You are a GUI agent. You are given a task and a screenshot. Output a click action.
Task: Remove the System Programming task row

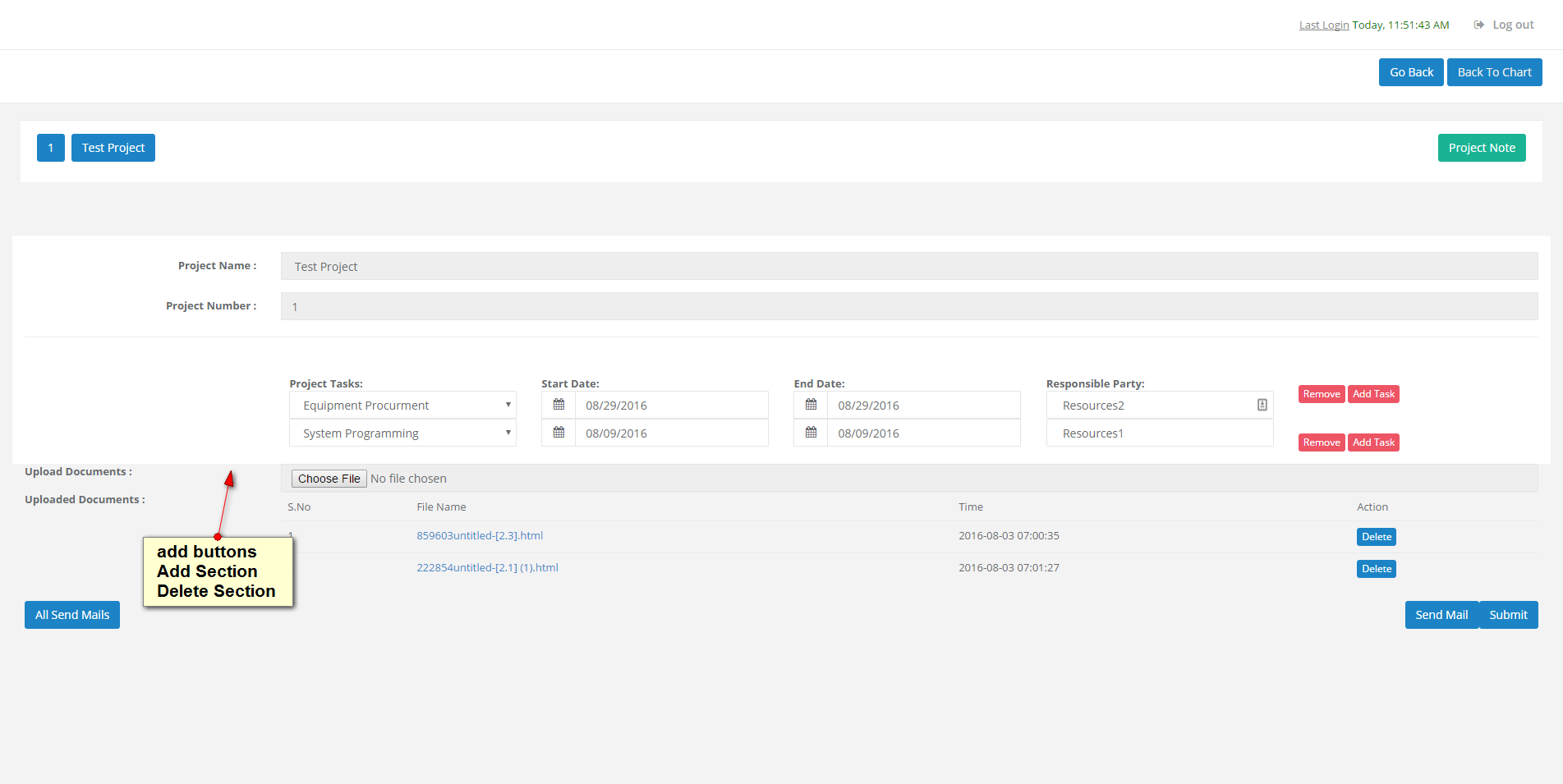1322,442
